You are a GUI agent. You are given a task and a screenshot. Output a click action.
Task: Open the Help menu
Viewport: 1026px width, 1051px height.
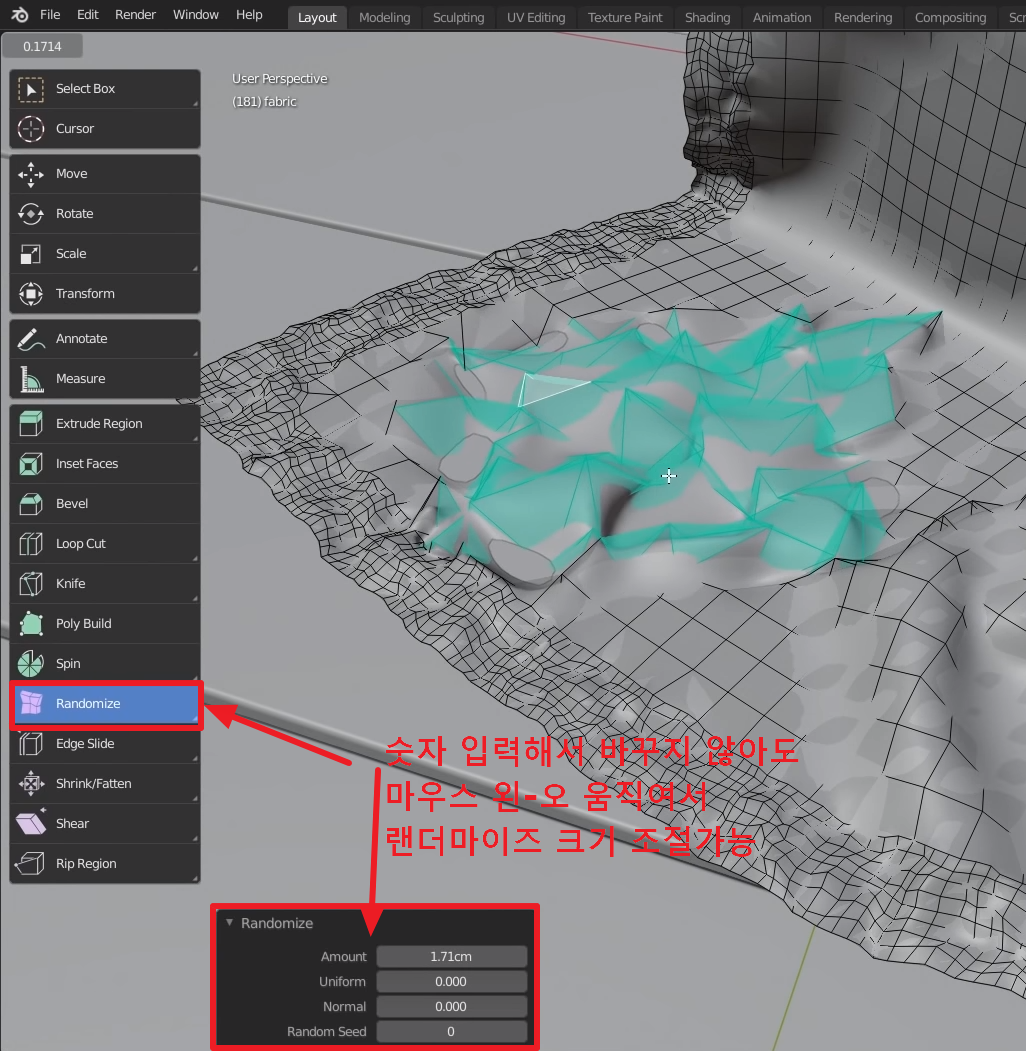tap(249, 15)
